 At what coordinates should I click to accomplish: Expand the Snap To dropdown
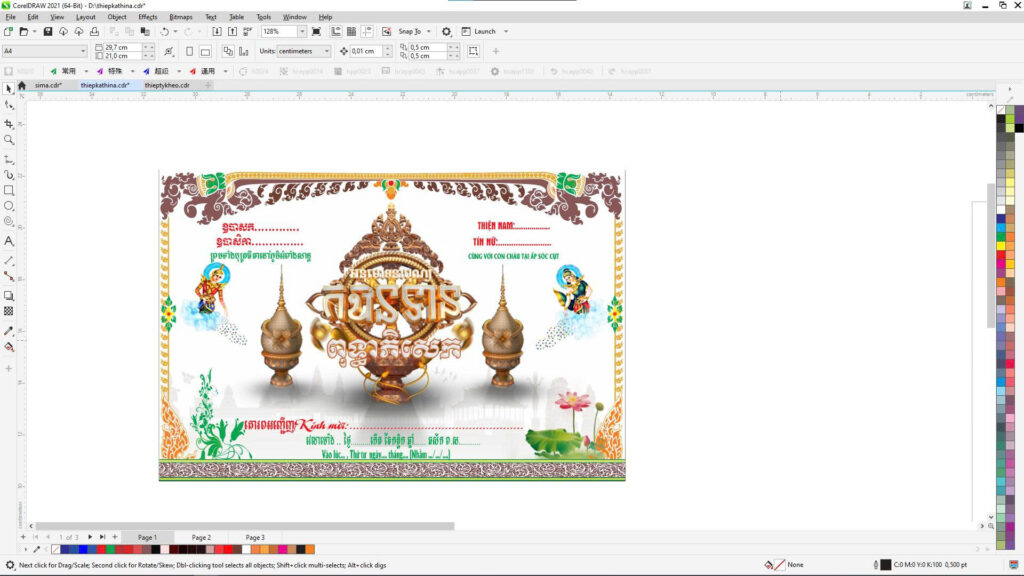click(x=428, y=31)
